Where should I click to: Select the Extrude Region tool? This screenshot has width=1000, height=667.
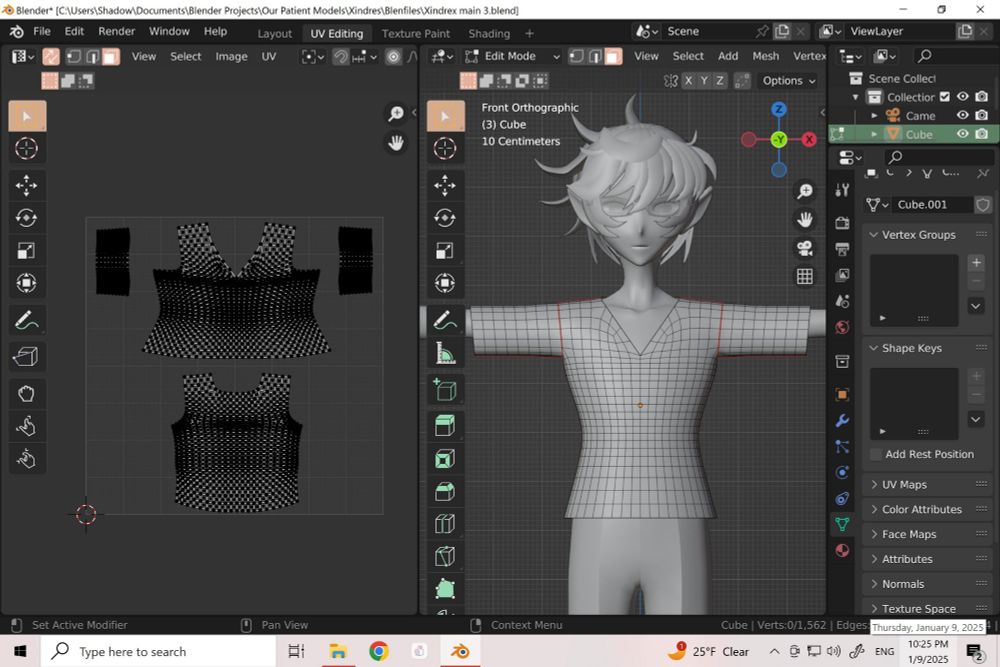tap(445, 425)
